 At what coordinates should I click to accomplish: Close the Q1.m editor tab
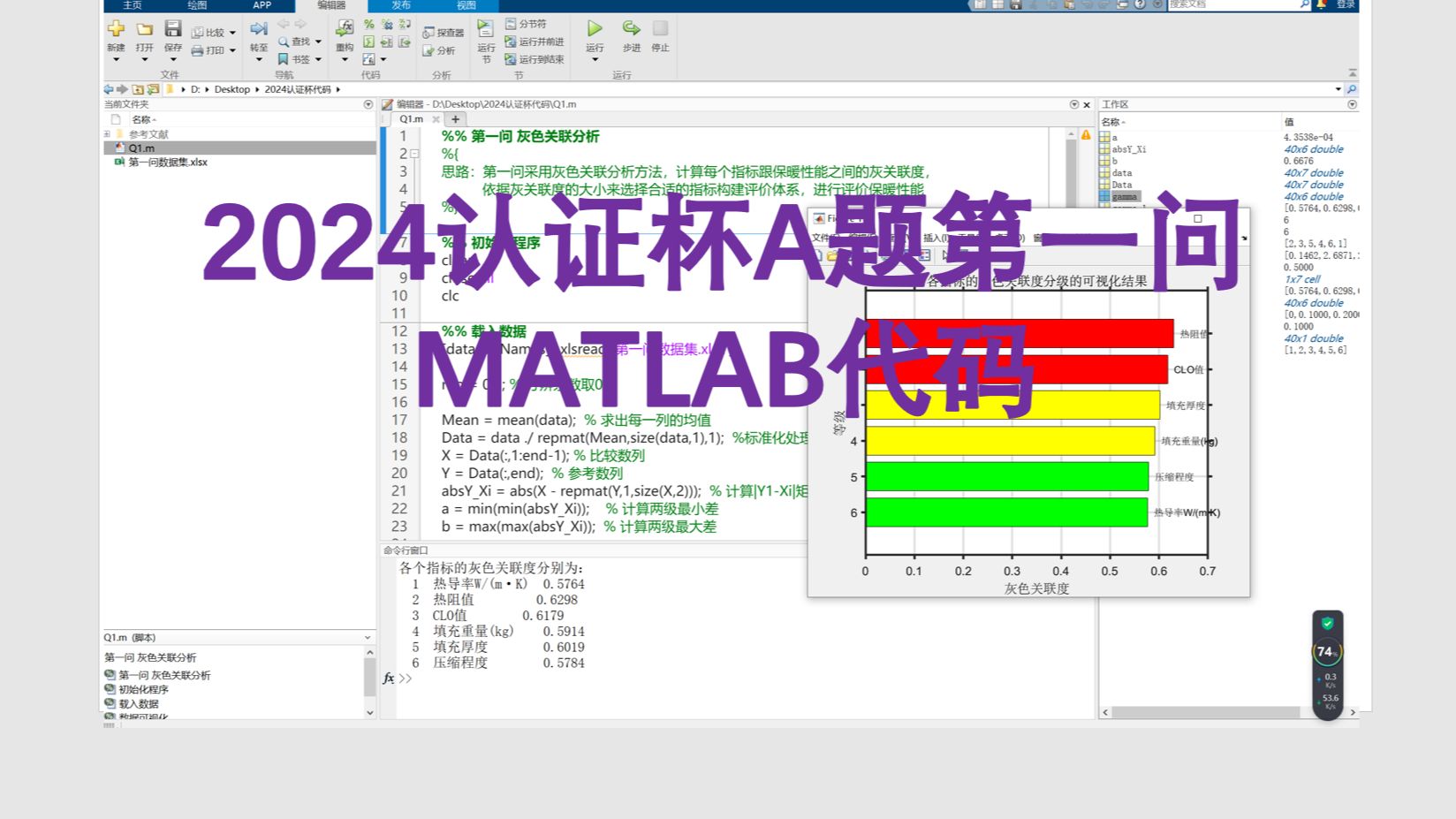click(436, 119)
